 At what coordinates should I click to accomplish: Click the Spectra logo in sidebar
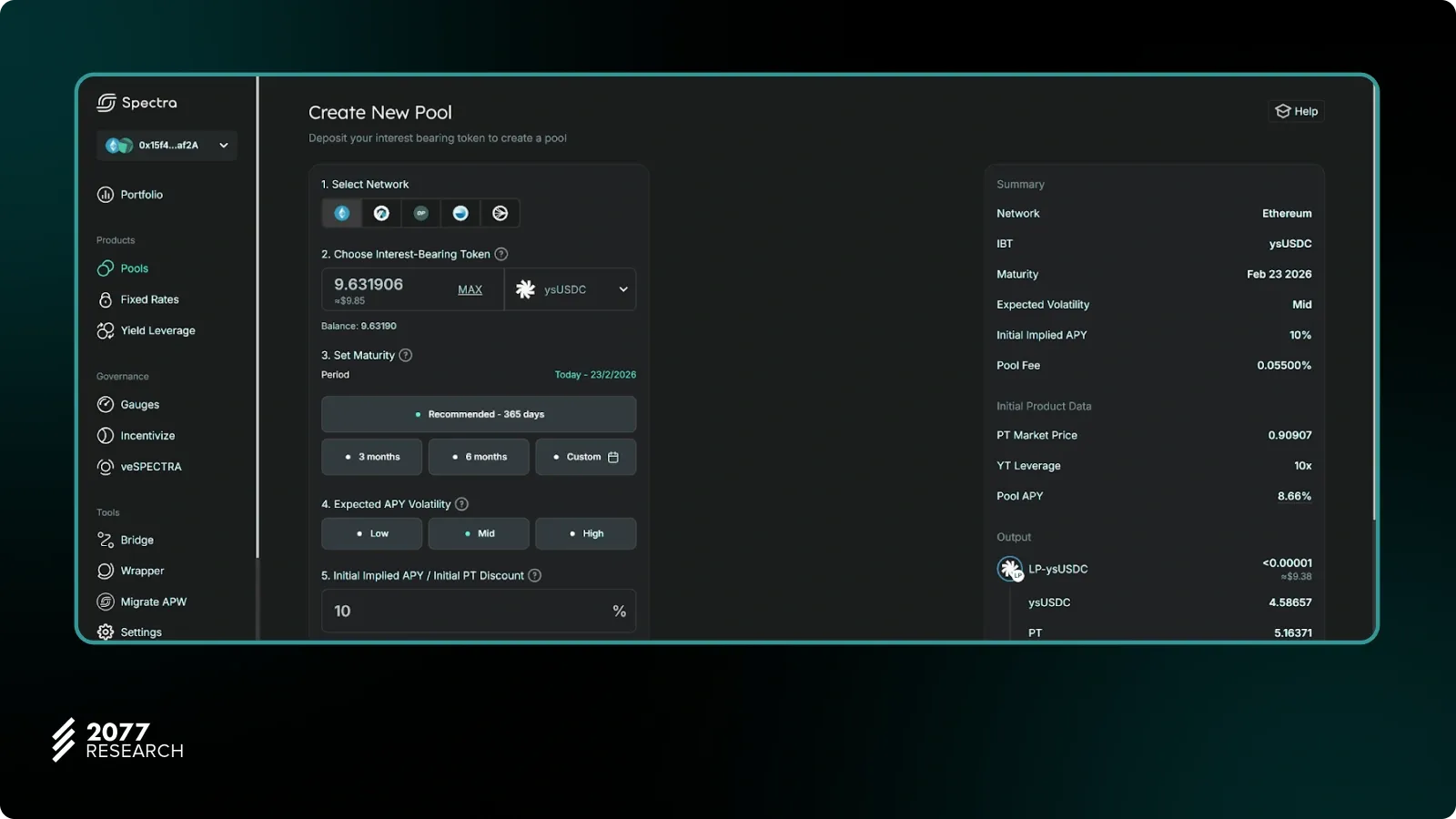pyautogui.click(x=137, y=103)
